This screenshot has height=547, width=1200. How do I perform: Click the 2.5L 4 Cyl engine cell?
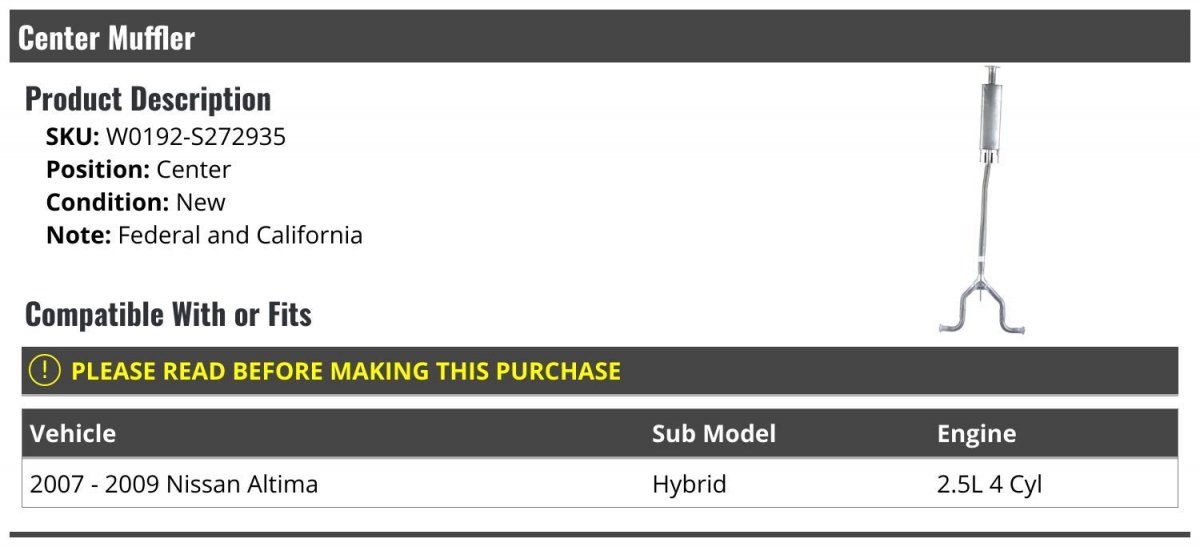(x=989, y=485)
